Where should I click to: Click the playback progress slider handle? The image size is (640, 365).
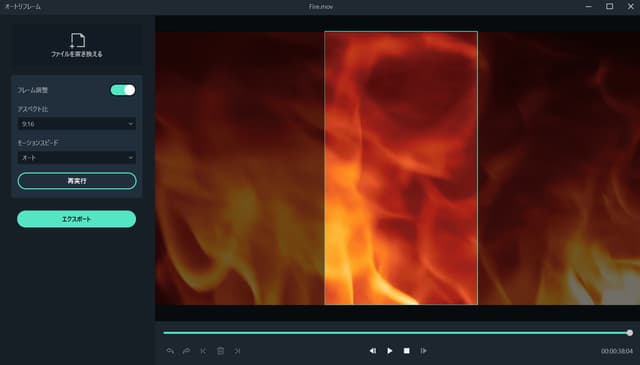(630, 333)
